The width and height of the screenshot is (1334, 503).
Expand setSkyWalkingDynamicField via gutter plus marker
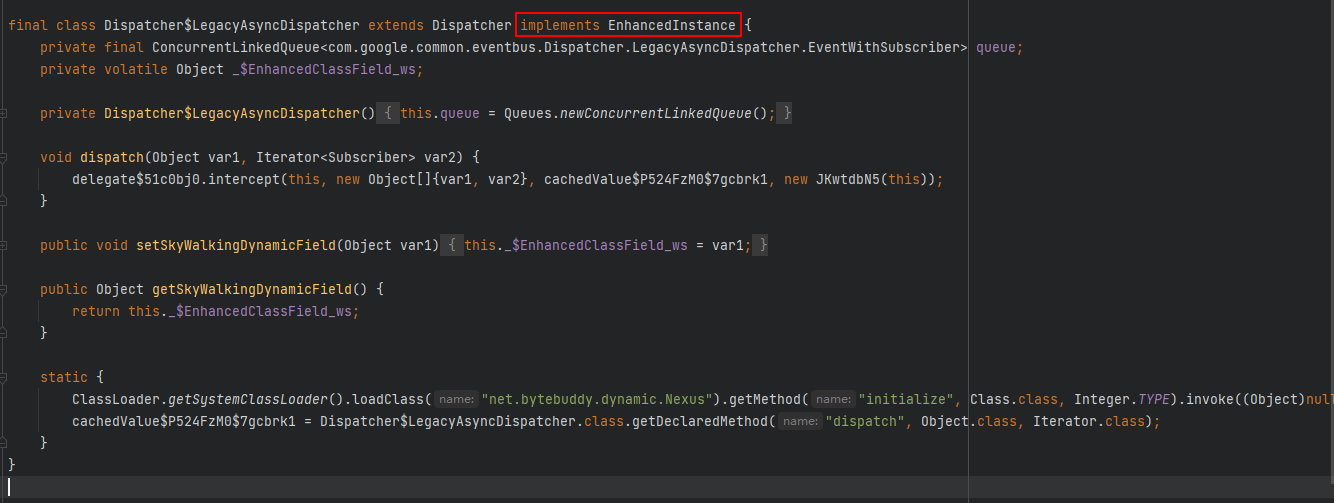4,245
